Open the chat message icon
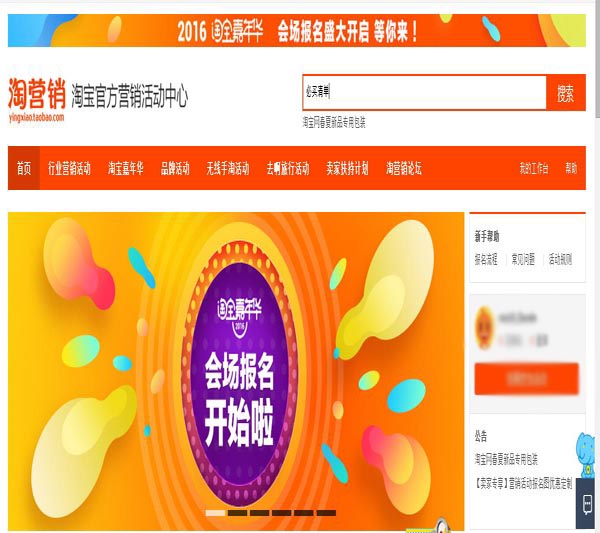 [x=587, y=504]
